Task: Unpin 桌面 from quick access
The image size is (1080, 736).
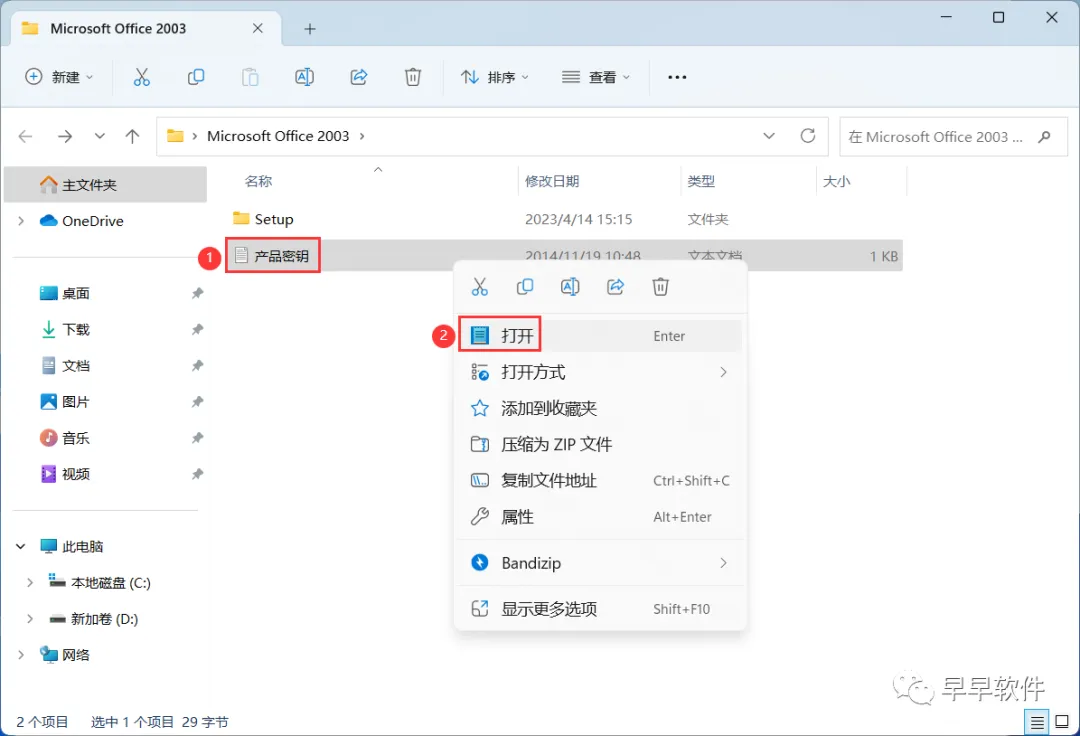Action: (x=198, y=293)
